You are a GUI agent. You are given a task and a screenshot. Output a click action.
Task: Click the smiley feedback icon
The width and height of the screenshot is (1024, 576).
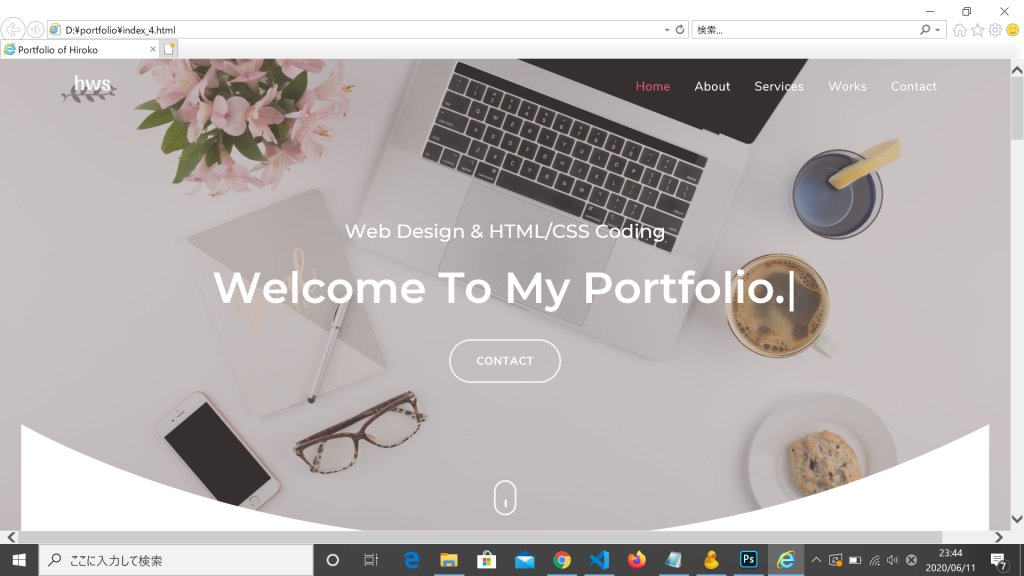click(1012, 30)
